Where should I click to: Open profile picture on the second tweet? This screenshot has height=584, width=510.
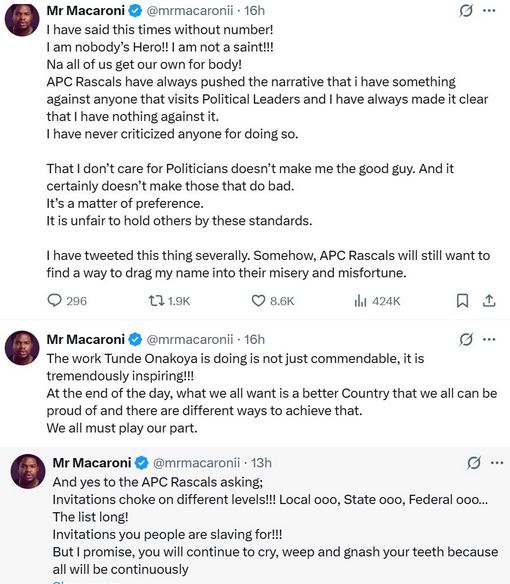pos(22,348)
